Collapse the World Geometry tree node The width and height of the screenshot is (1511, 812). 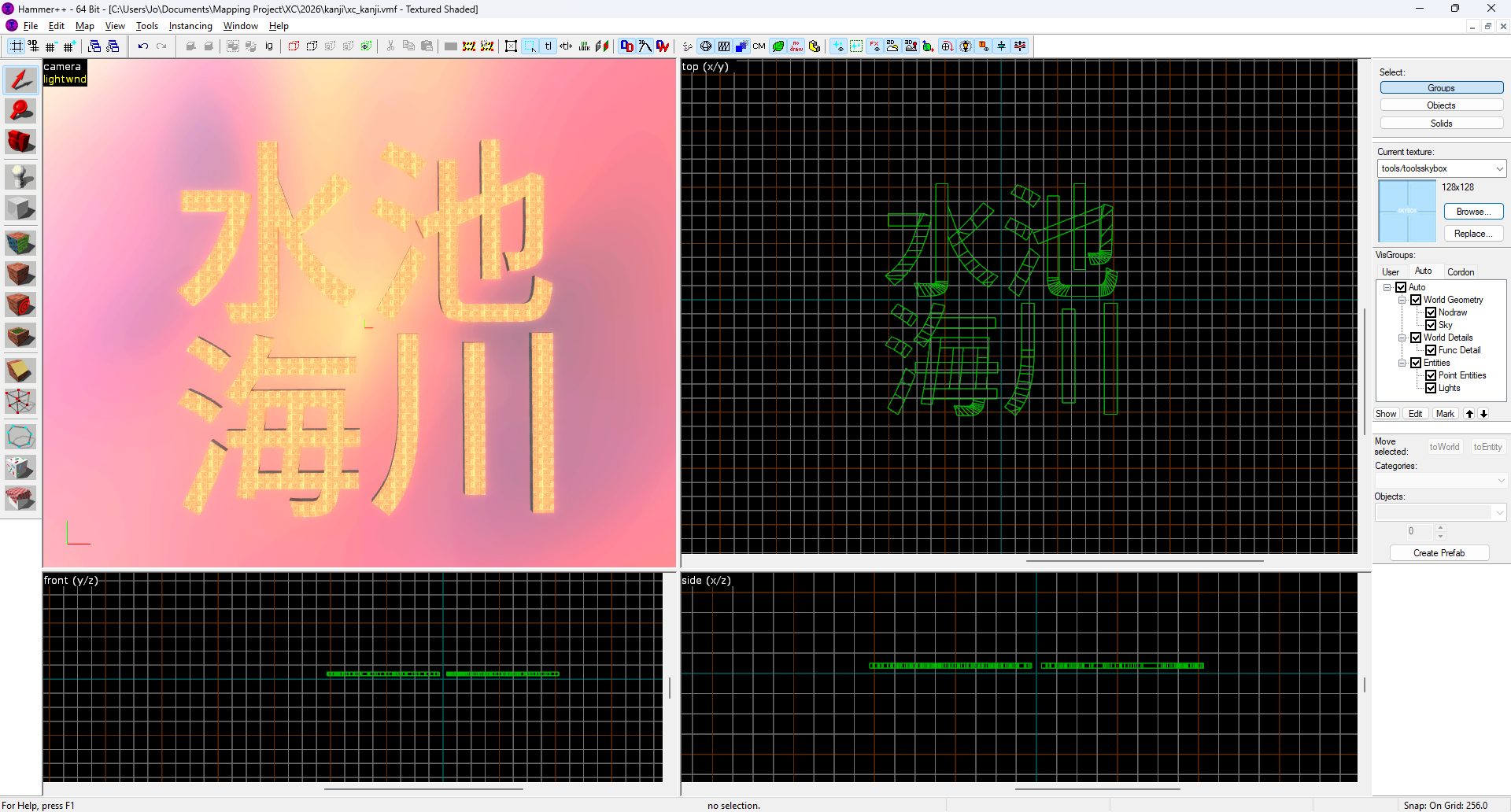pyautogui.click(x=1402, y=300)
